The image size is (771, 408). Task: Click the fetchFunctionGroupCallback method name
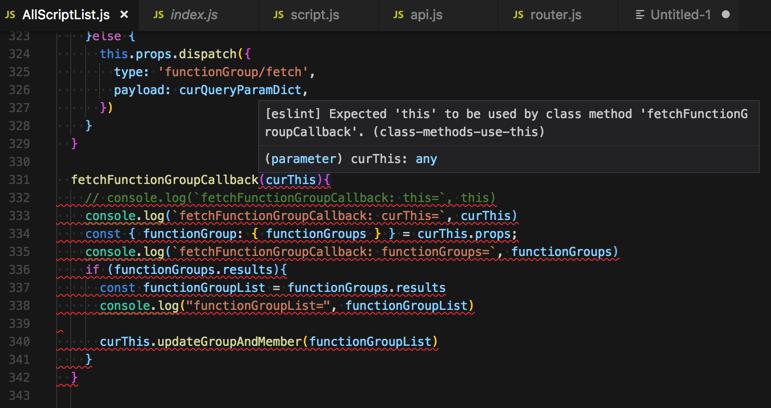tap(164, 180)
